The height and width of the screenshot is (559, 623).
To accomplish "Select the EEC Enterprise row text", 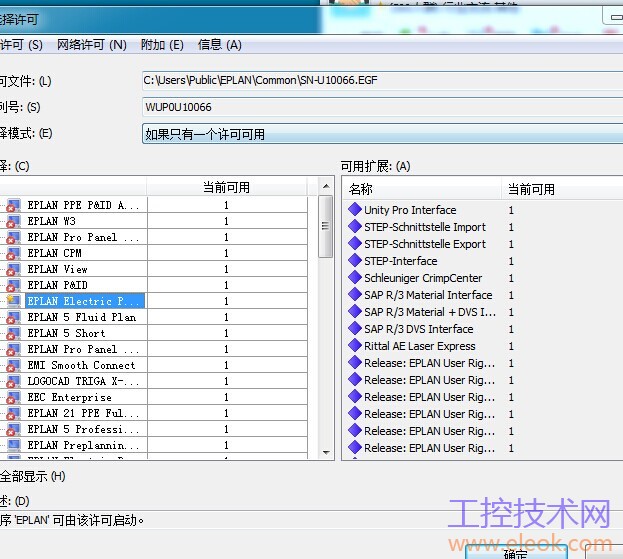I will [69, 397].
